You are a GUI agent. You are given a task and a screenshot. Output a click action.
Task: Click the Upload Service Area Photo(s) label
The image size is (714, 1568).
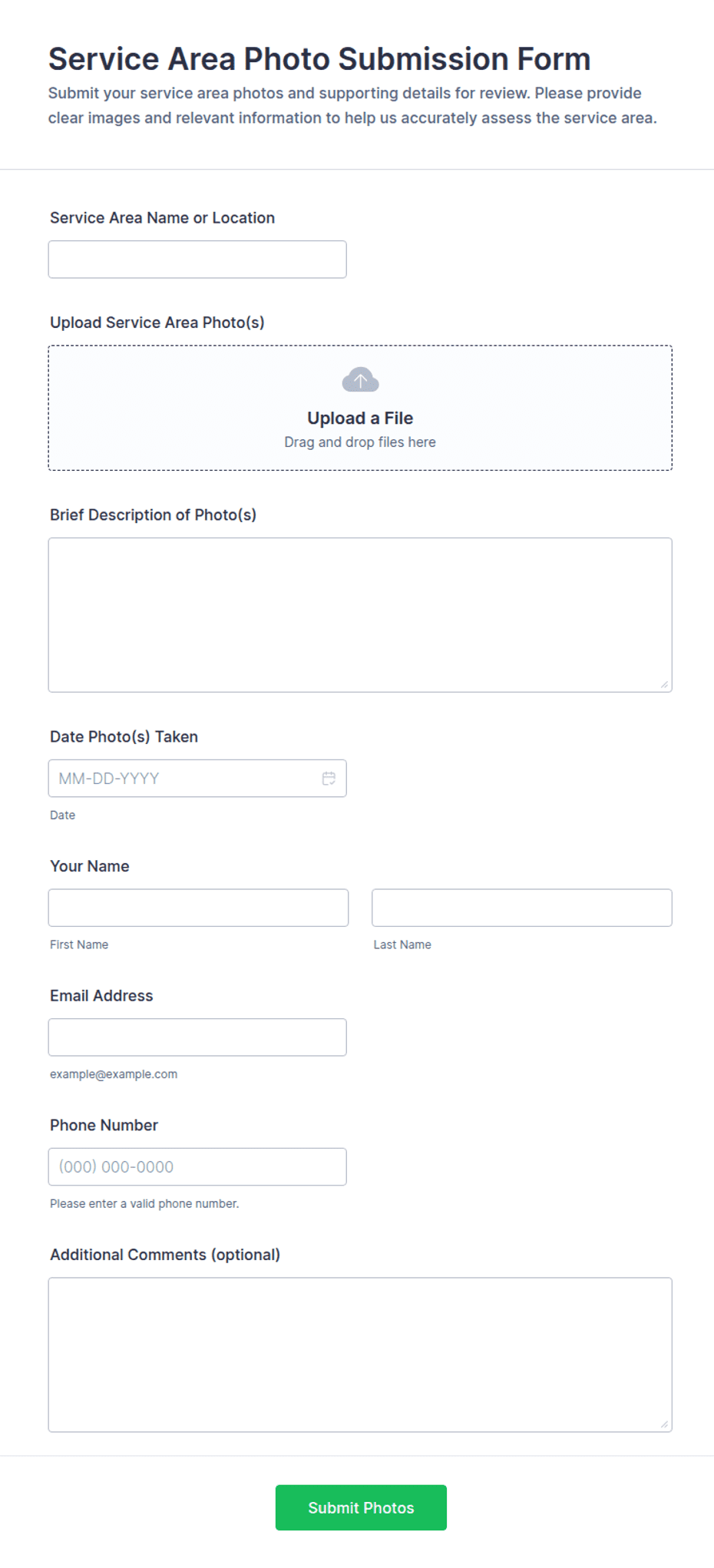click(x=157, y=323)
